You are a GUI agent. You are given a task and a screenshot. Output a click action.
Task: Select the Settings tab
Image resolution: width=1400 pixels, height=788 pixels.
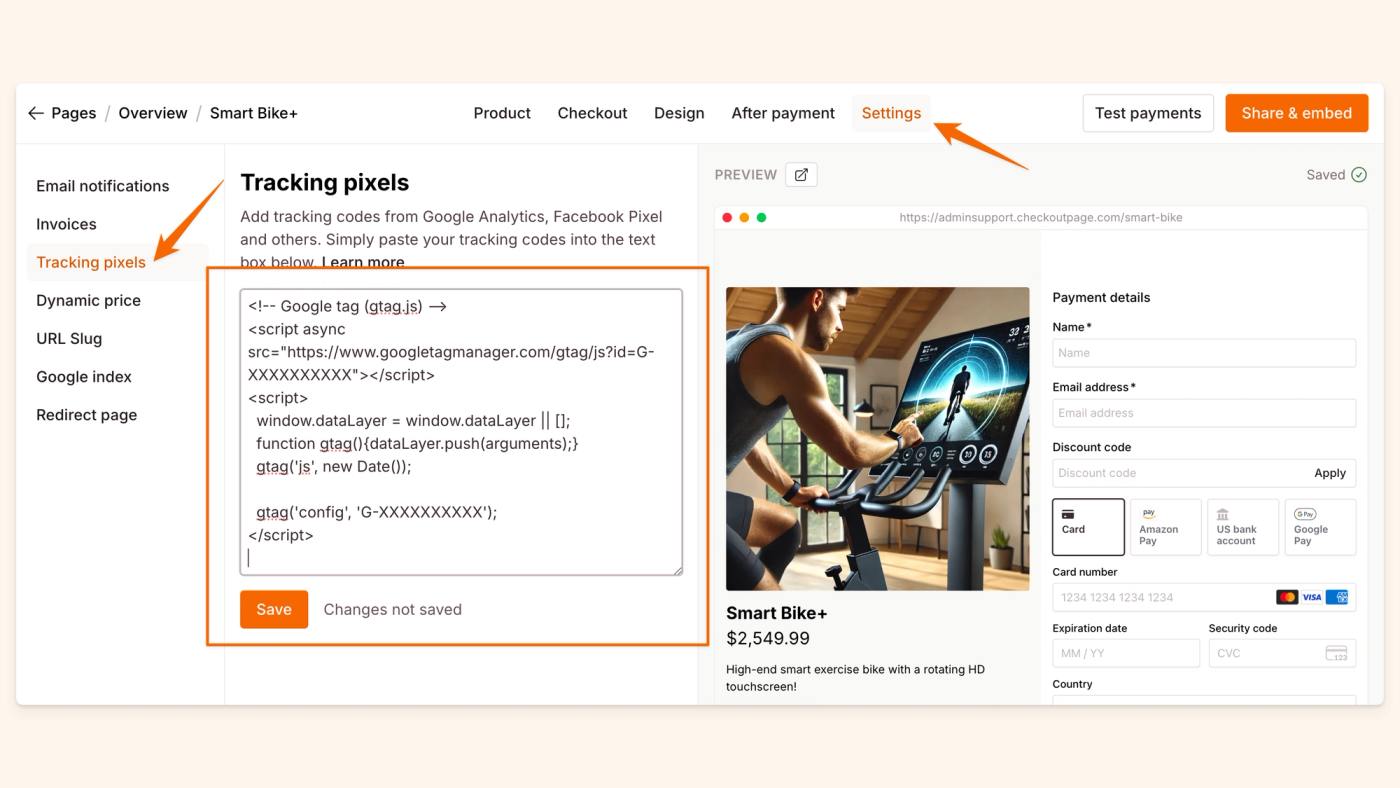point(891,113)
